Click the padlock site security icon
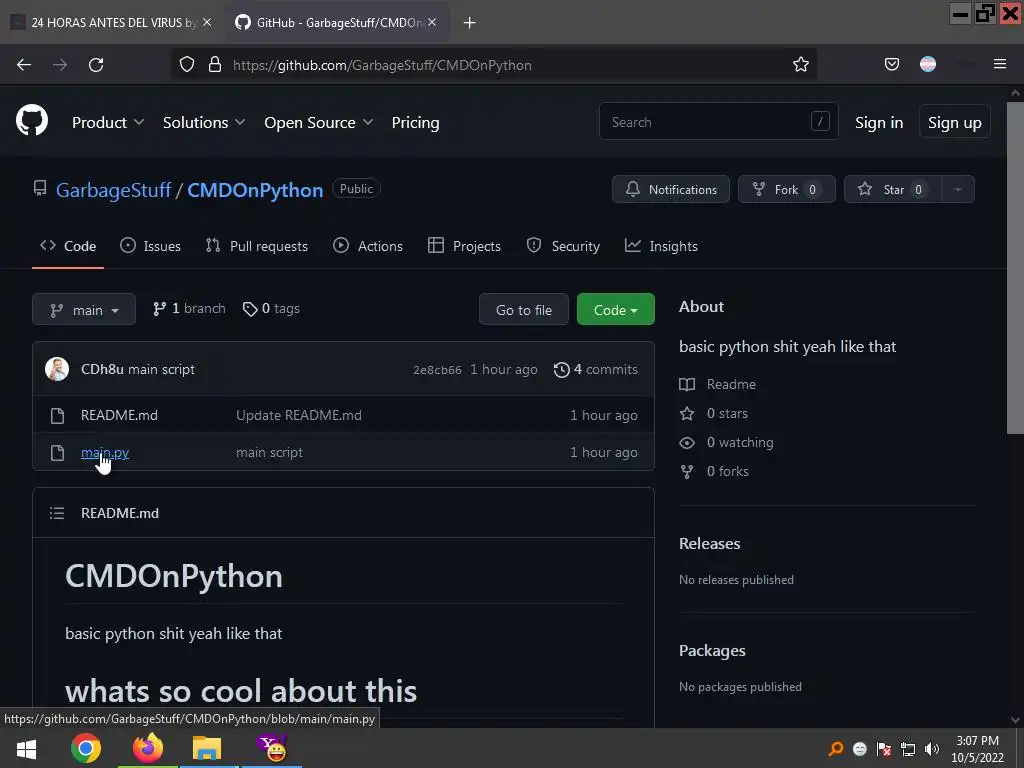 pos(215,65)
